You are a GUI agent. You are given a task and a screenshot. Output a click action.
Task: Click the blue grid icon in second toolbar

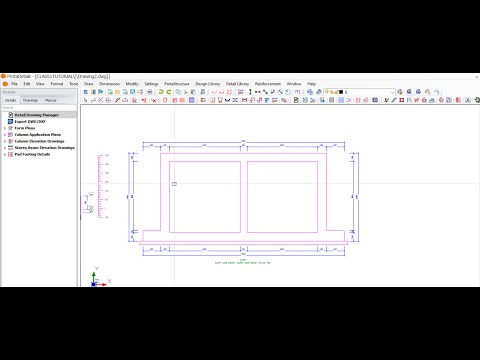pyautogui.click(x=341, y=100)
